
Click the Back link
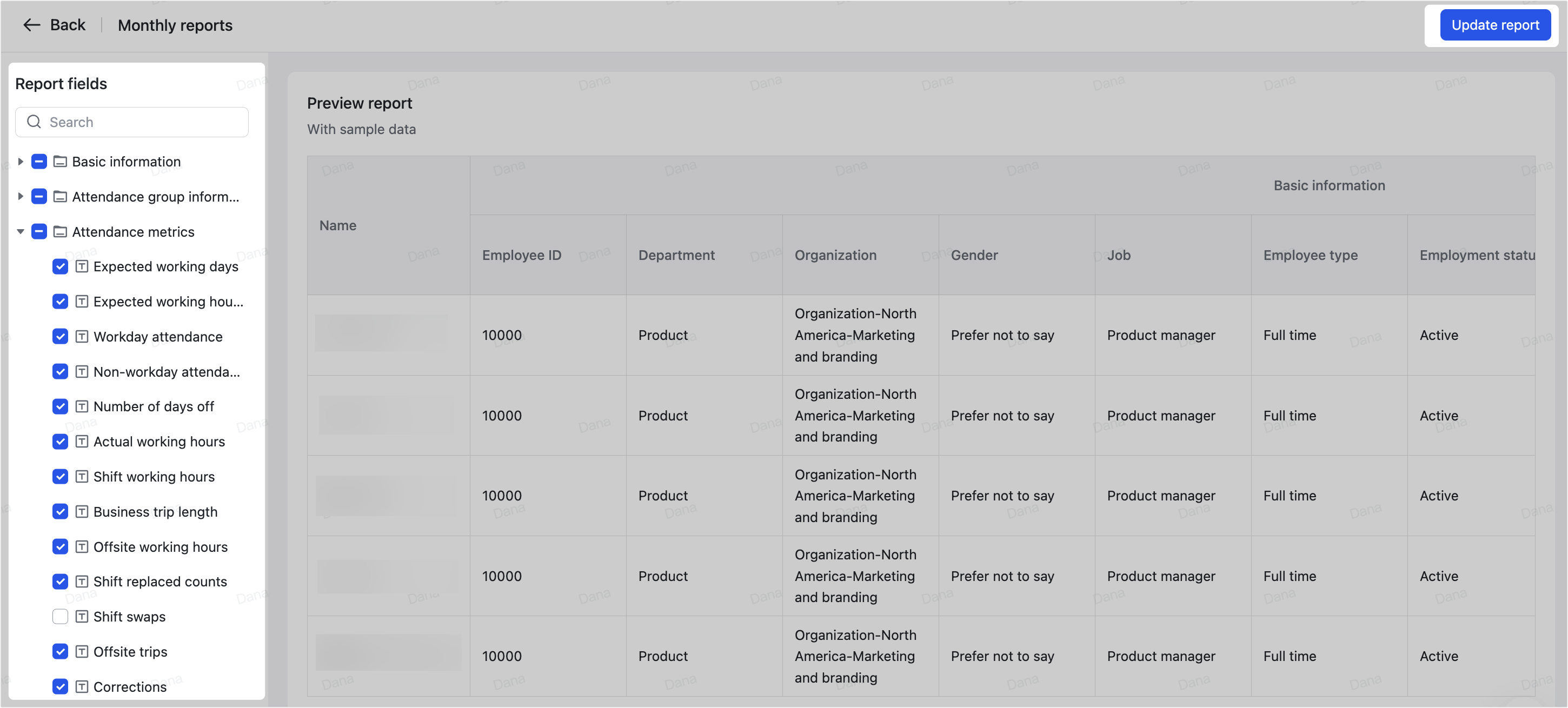(68, 25)
